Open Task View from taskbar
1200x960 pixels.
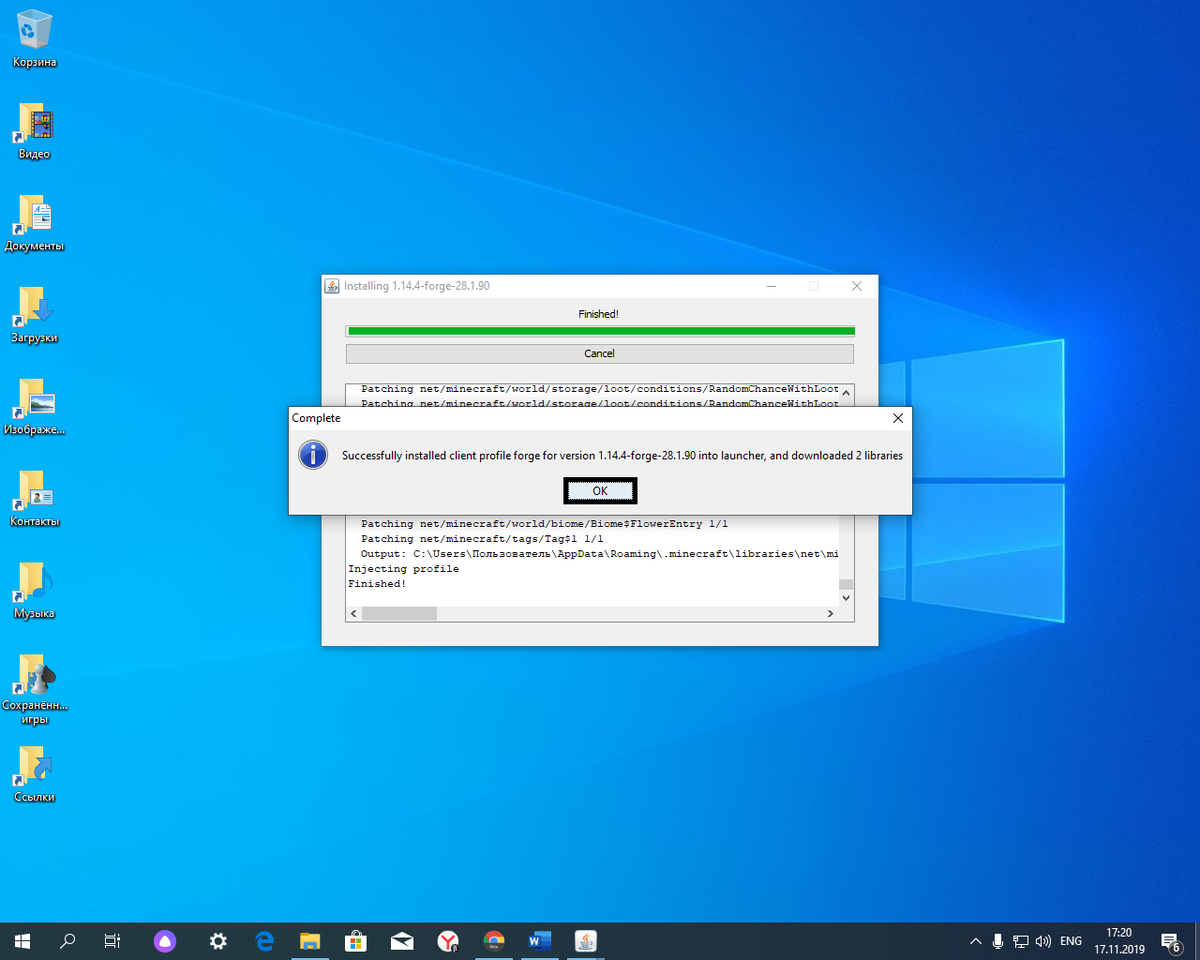coord(113,941)
